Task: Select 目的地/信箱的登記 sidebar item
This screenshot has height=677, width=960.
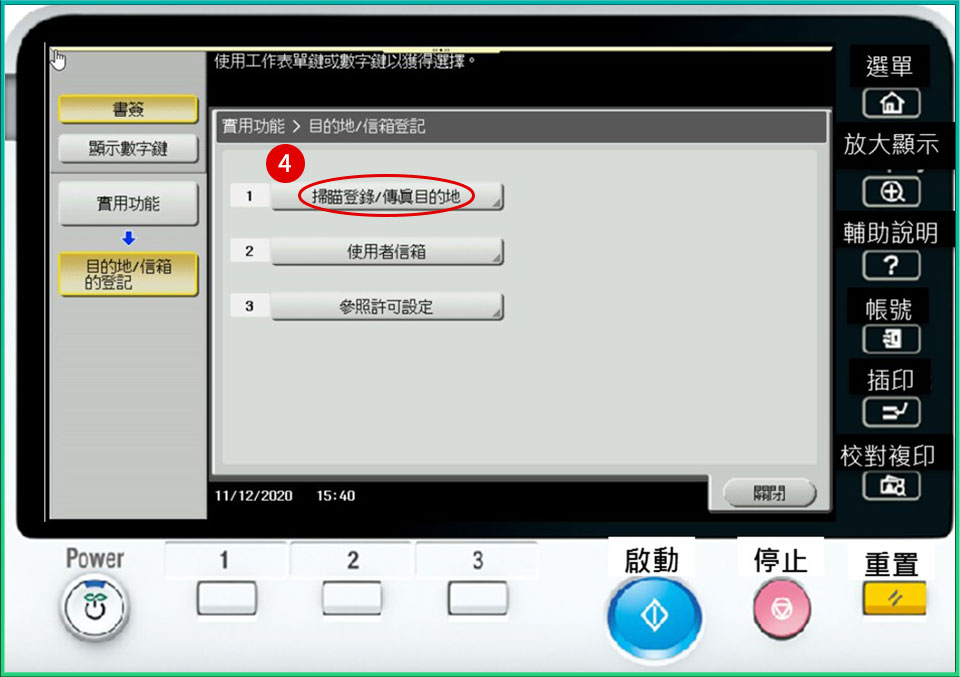Action: [127, 274]
